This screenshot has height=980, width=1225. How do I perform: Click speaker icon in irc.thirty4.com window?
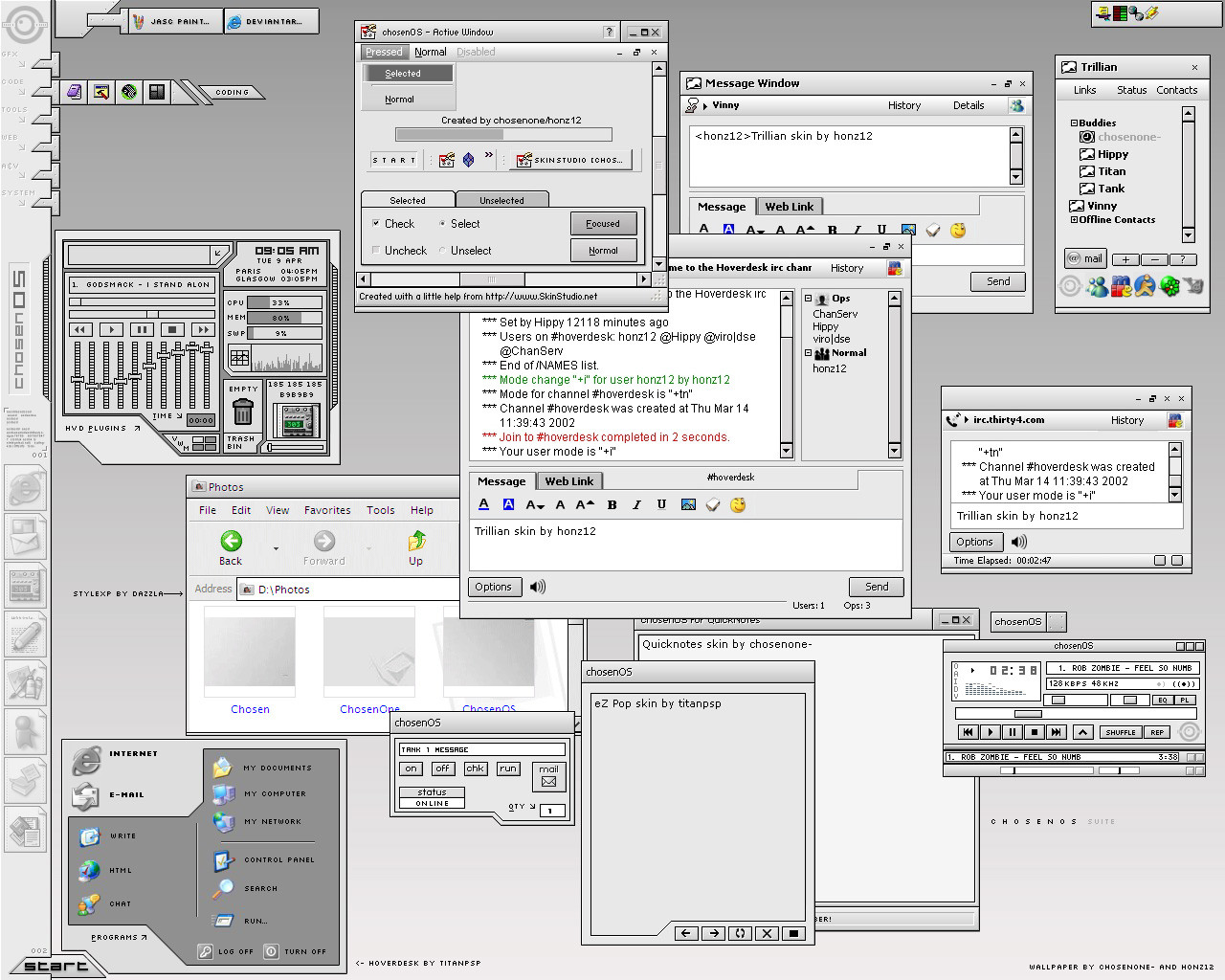[x=1019, y=542]
